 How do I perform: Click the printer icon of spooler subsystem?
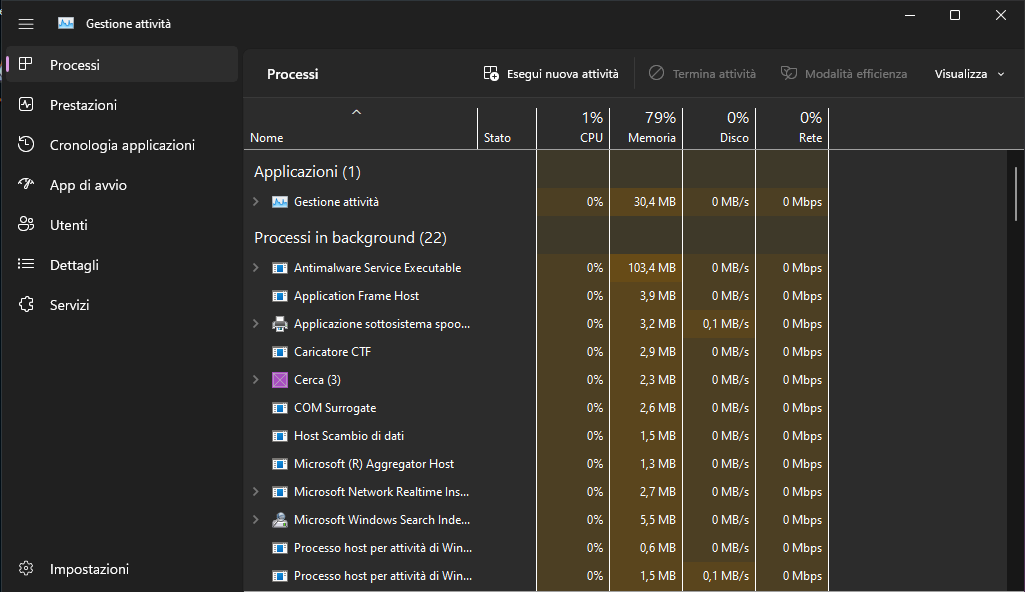tap(280, 324)
